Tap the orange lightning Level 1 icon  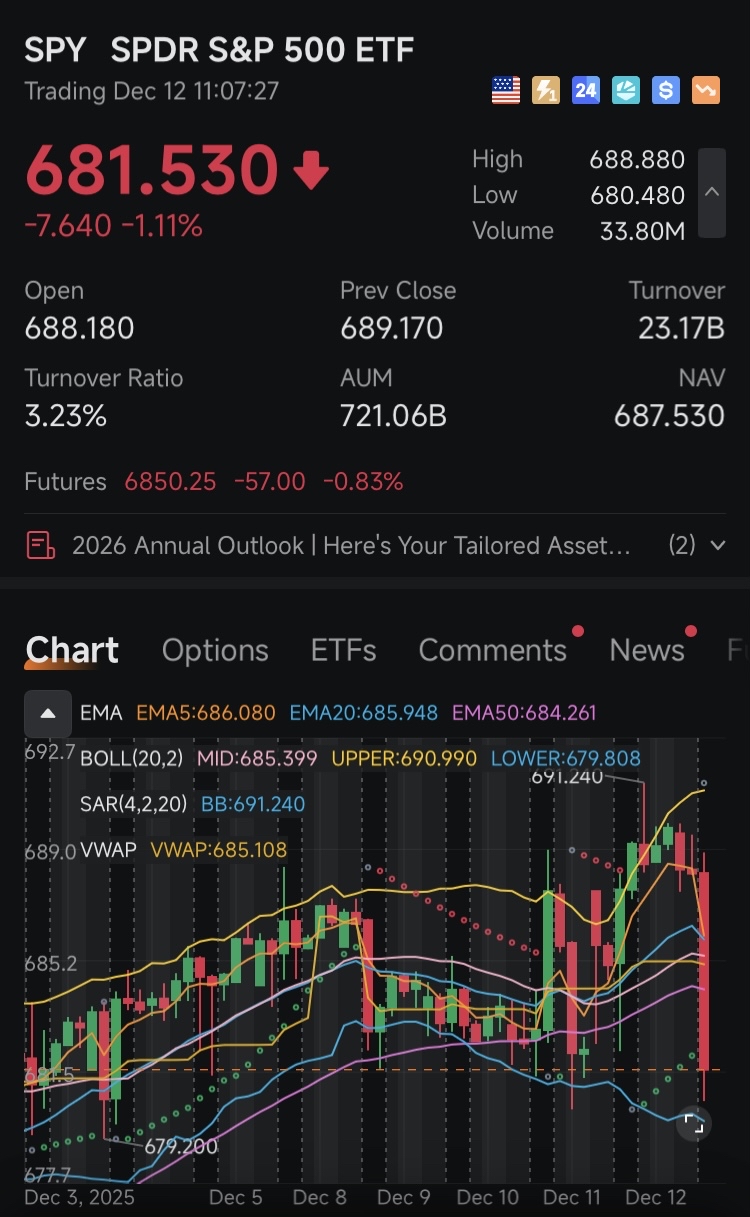pos(546,91)
